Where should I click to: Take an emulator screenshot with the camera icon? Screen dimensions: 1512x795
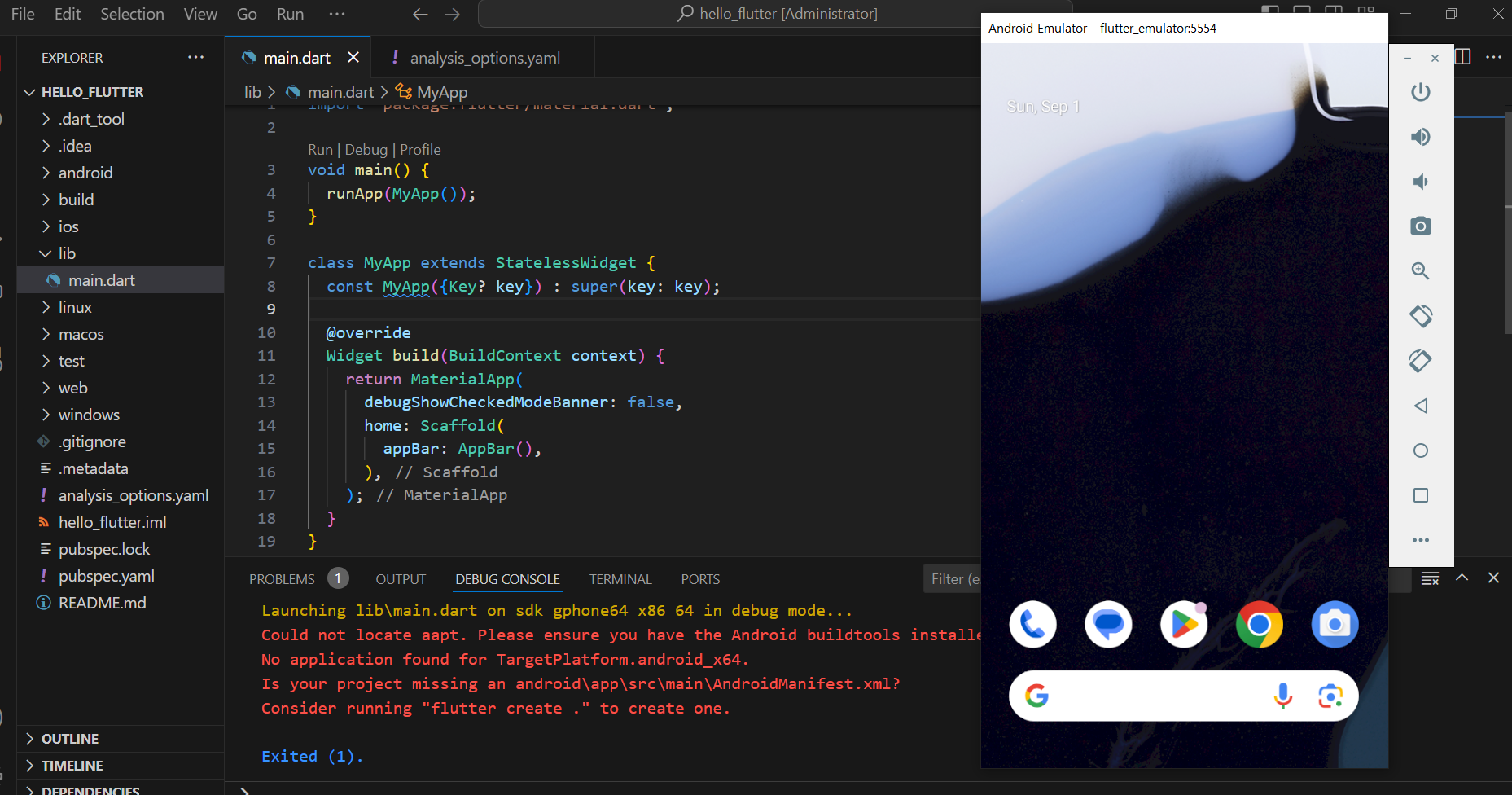click(x=1421, y=226)
